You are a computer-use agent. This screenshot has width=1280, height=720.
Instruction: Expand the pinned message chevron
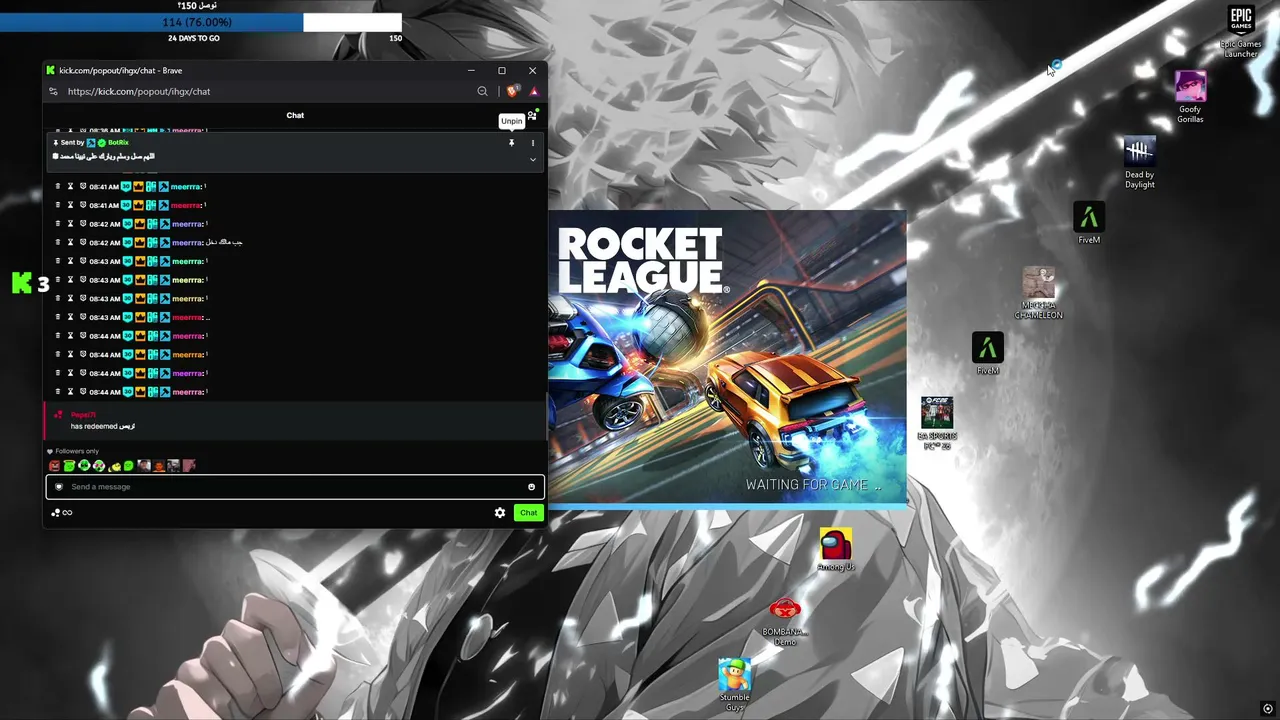click(532, 159)
